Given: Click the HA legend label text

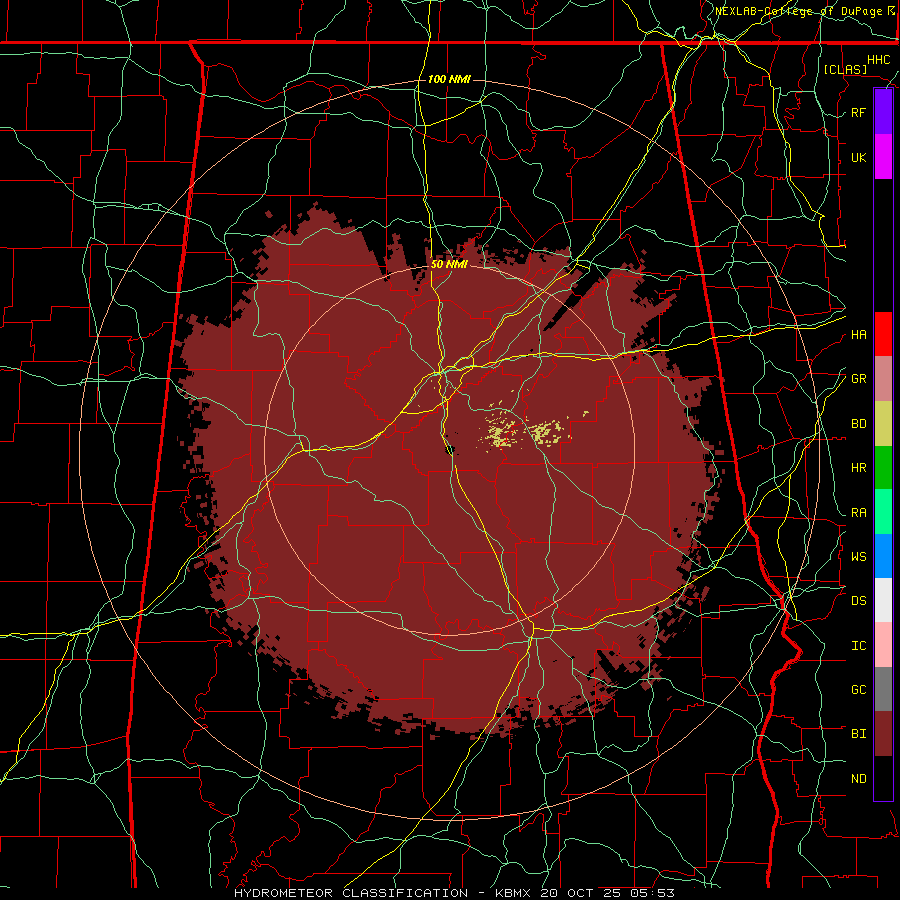Looking at the screenshot, I should pos(858,335).
